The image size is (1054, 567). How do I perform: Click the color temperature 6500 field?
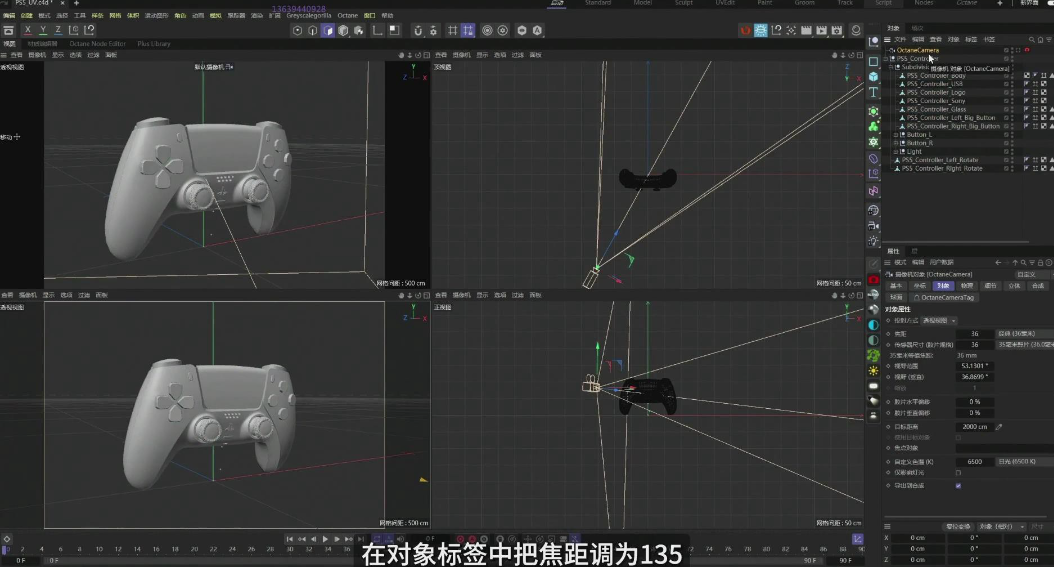[974, 462]
